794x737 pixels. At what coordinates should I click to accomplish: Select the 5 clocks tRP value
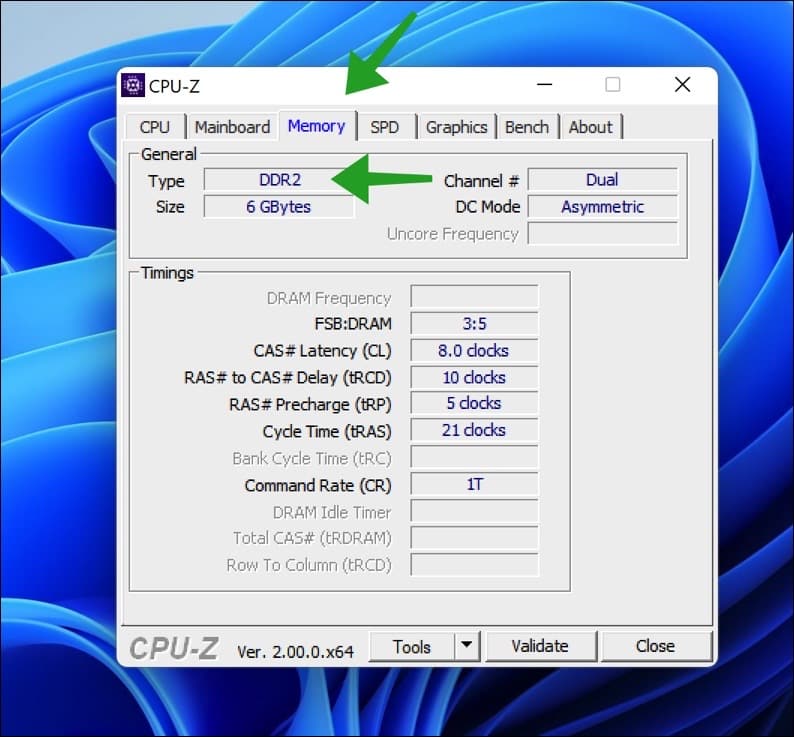coord(474,403)
